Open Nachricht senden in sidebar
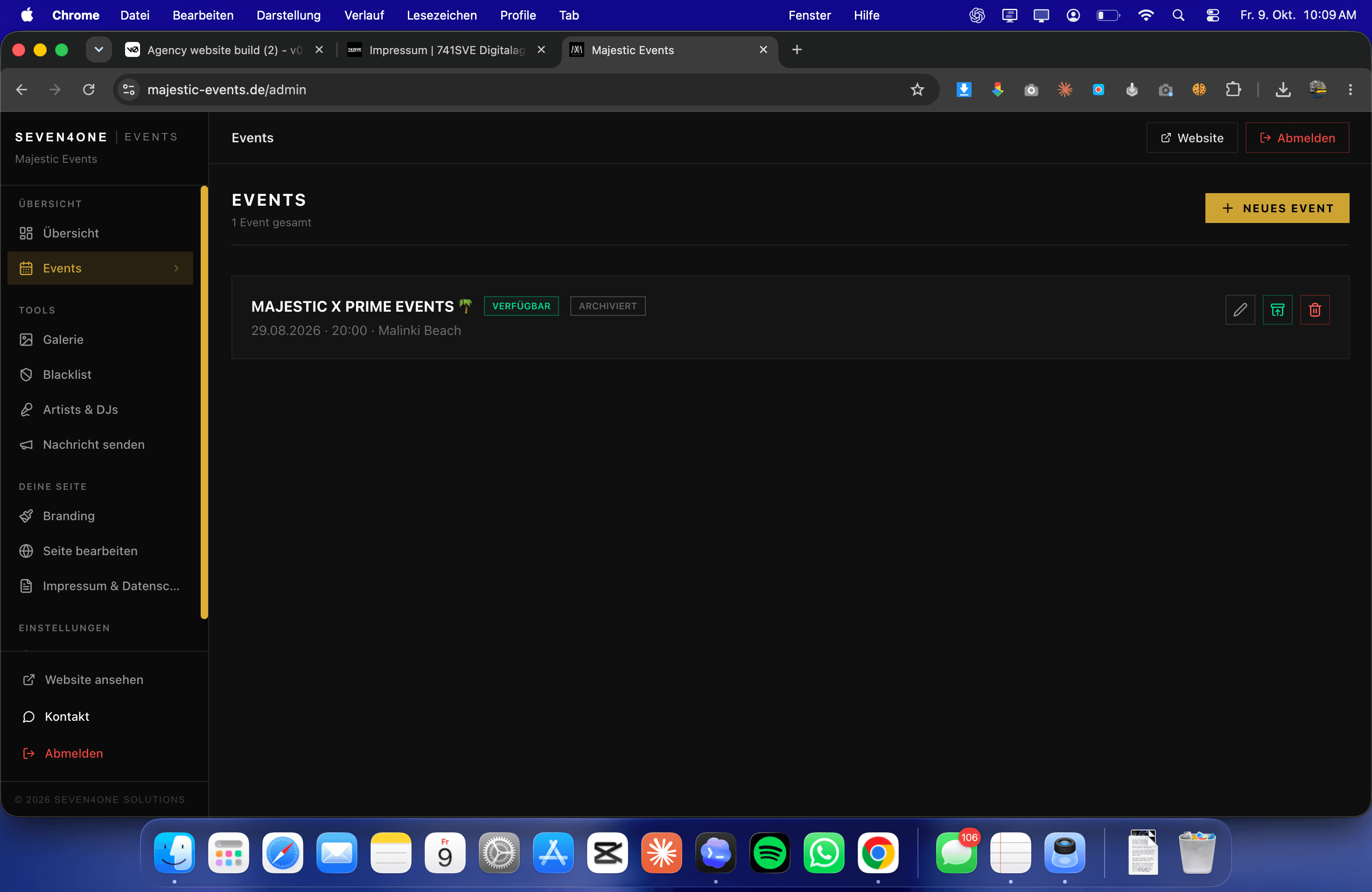This screenshot has height=892, width=1372. click(x=100, y=445)
